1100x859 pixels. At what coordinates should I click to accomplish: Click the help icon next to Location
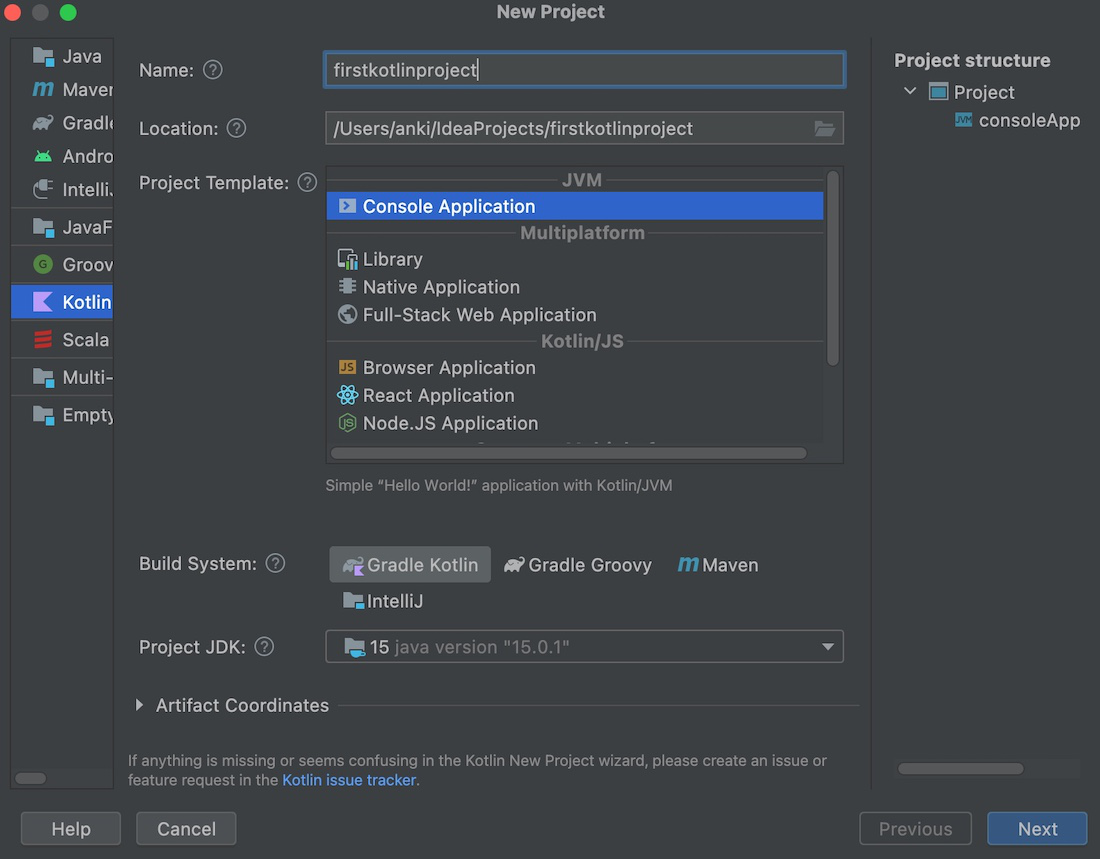tap(236, 128)
